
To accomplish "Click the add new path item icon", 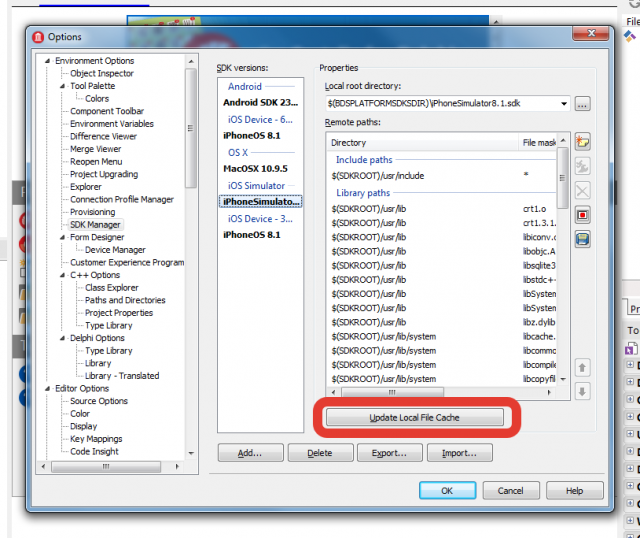I will (x=582, y=142).
